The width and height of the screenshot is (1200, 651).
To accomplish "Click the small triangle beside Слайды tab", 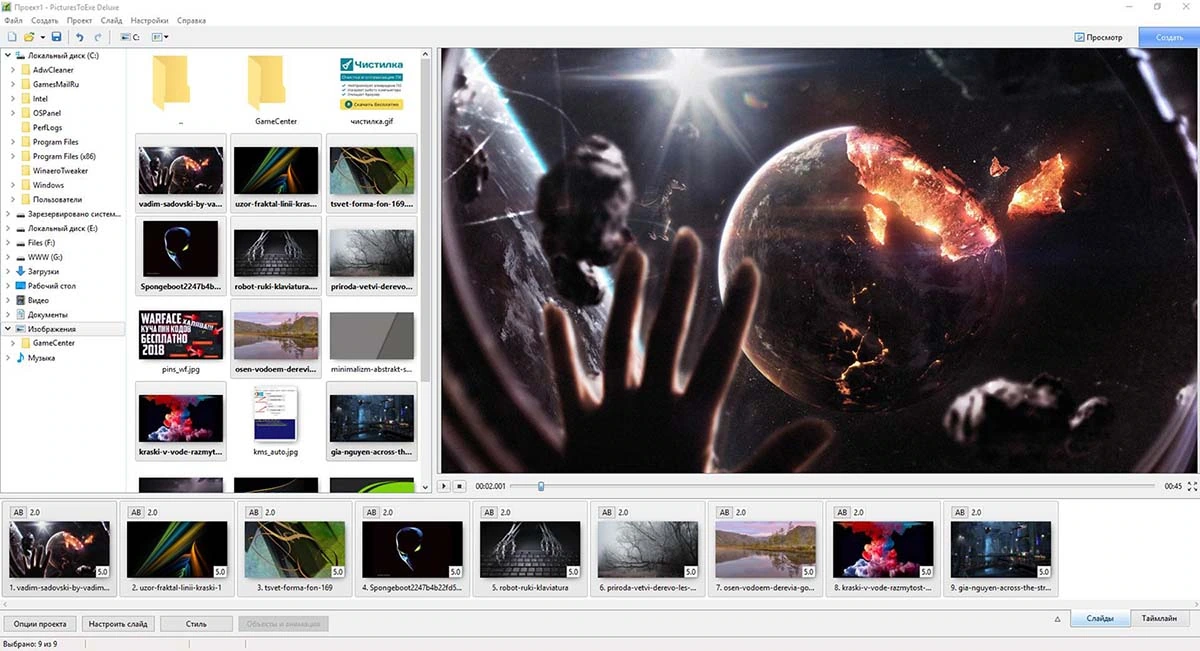I will pos(1058,619).
